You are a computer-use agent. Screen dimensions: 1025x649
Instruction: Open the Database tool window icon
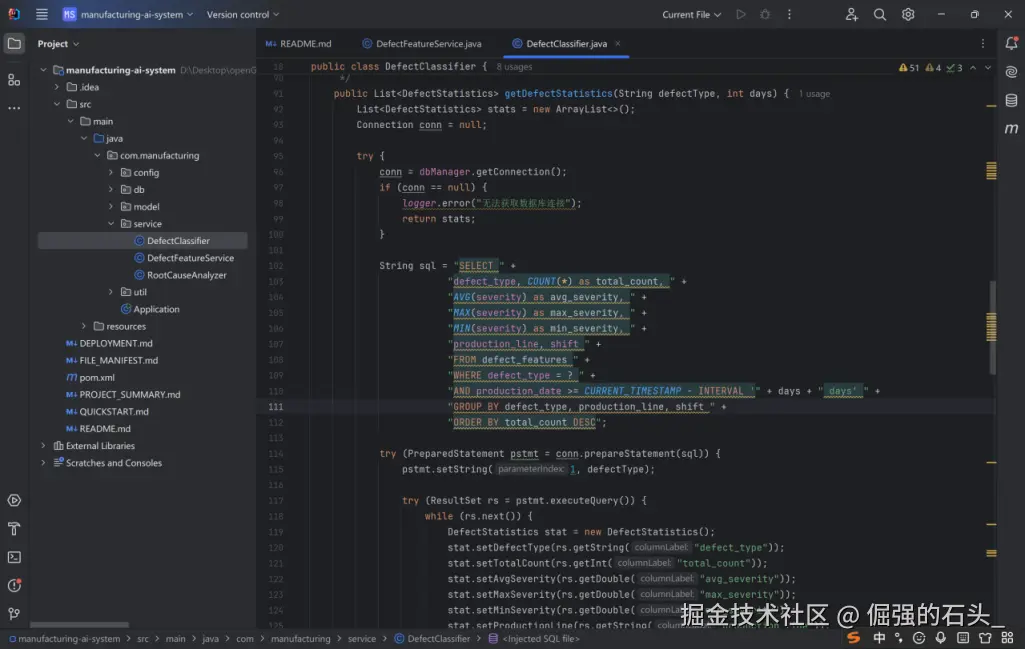point(1011,100)
